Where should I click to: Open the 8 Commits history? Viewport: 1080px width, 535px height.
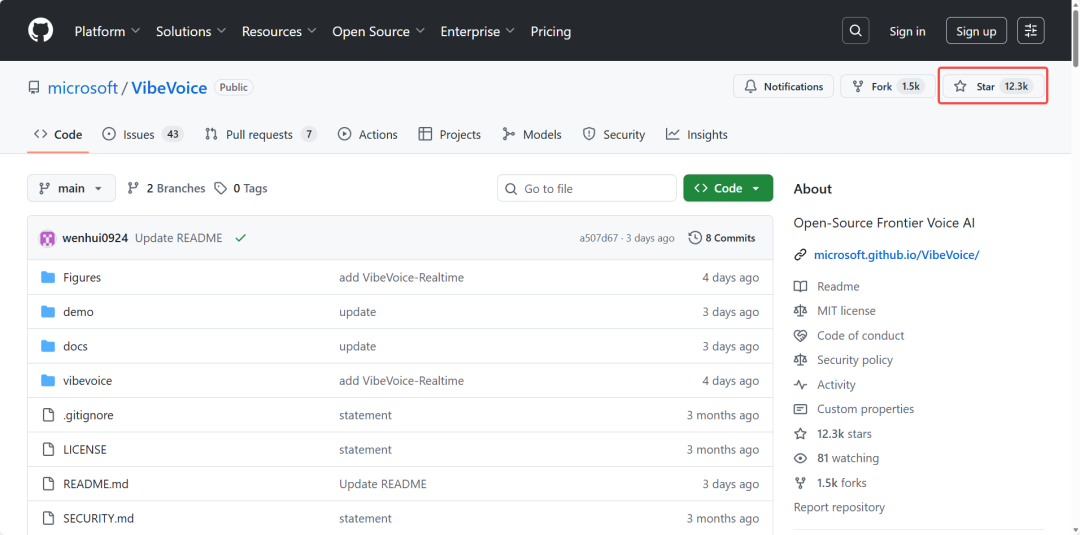pyautogui.click(x=722, y=238)
